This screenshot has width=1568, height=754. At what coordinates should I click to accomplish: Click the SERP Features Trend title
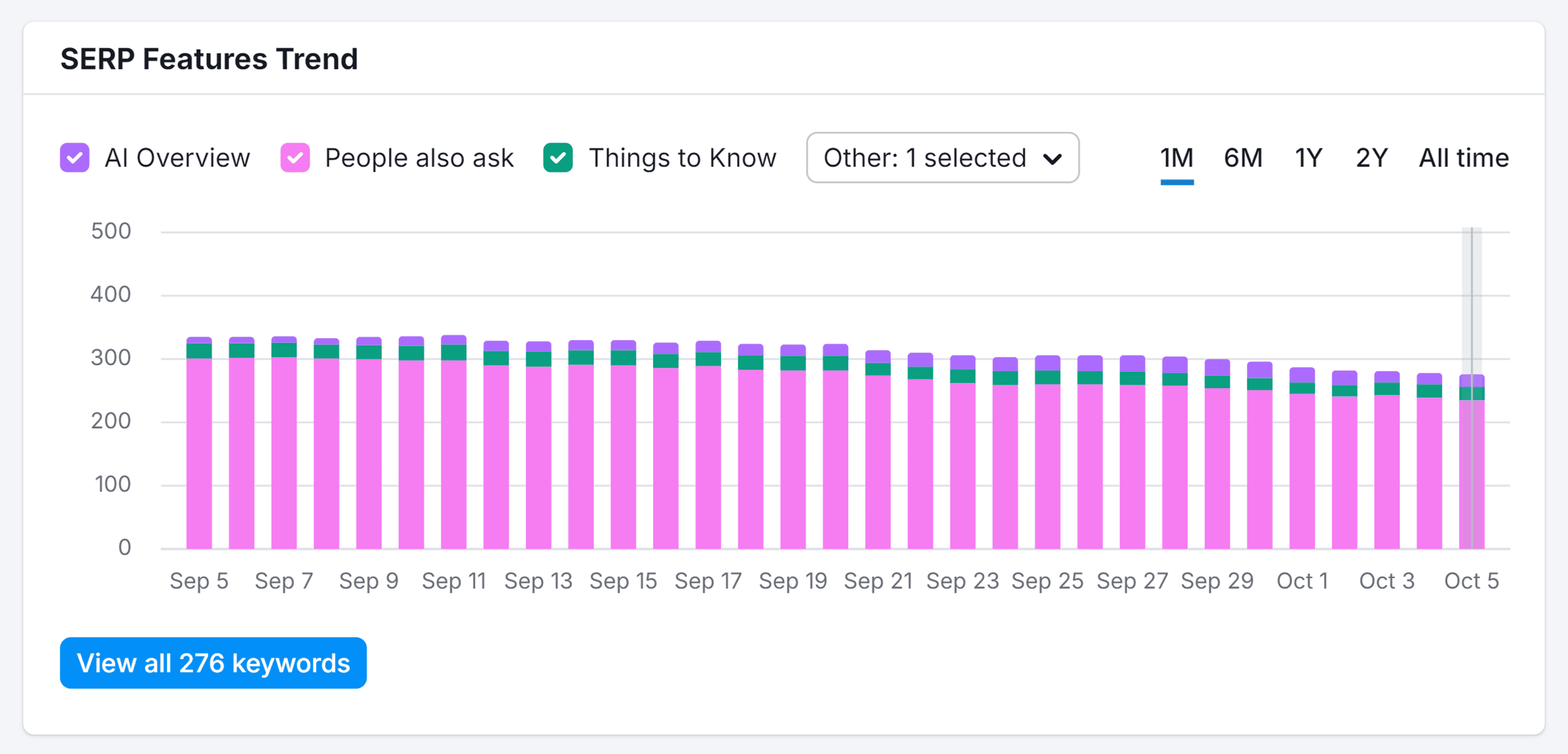(209, 58)
